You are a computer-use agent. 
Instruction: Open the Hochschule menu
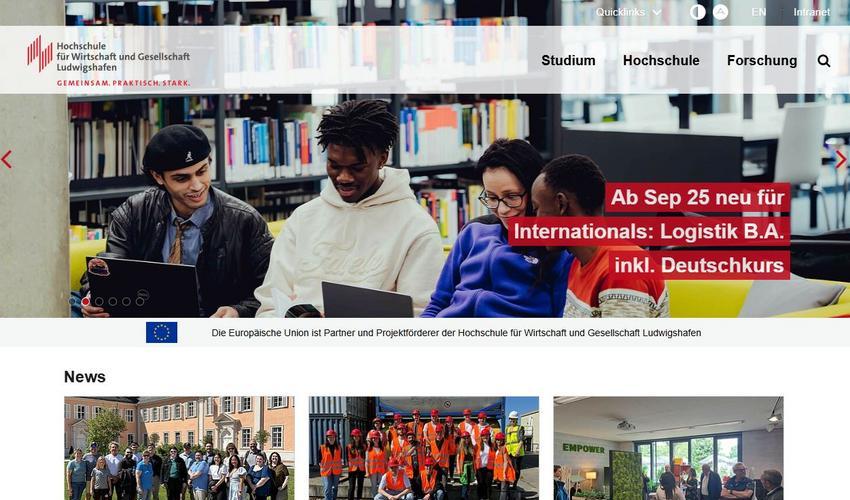tap(661, 61)
